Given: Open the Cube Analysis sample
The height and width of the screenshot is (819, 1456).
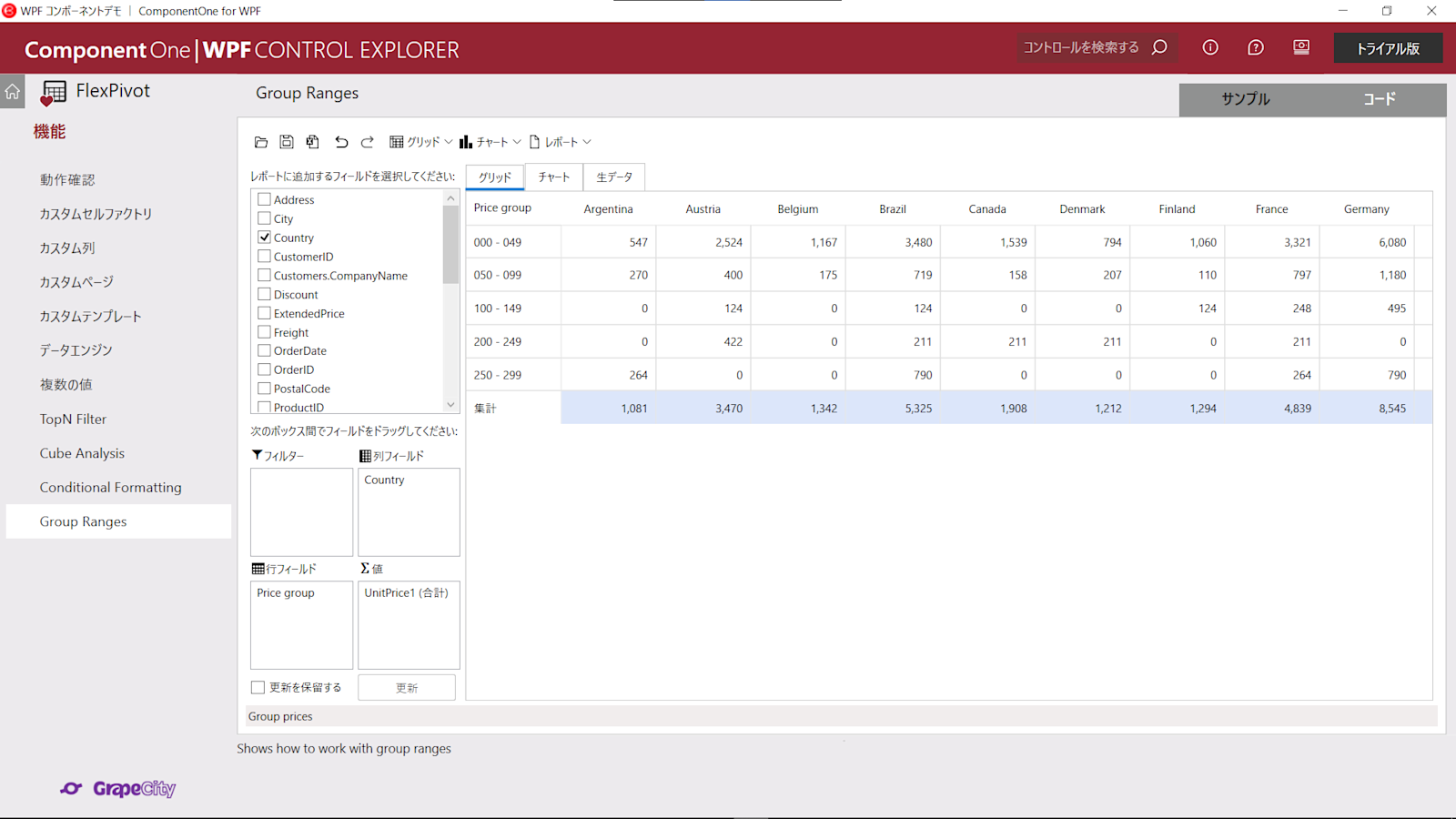Looking at the screenshot, I should point(82,453).
